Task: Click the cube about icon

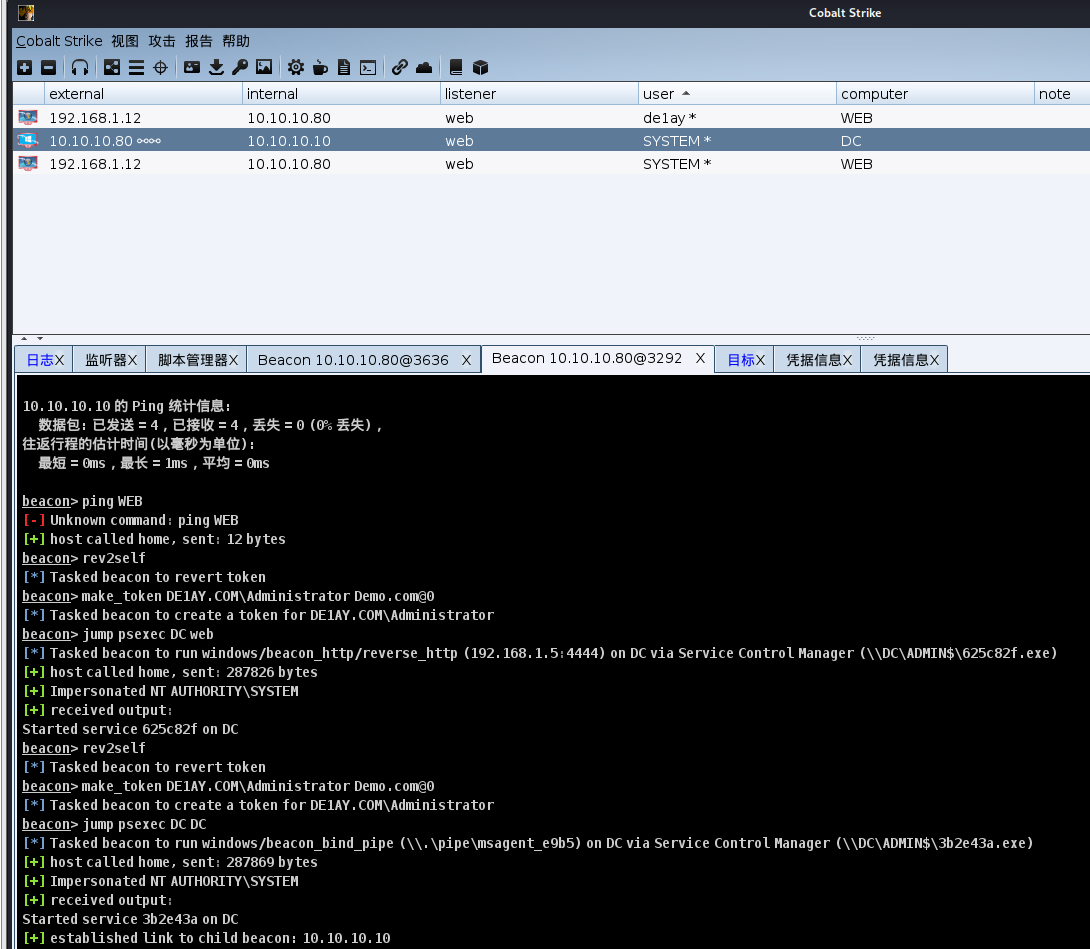Action: click(x=480, y=67)
